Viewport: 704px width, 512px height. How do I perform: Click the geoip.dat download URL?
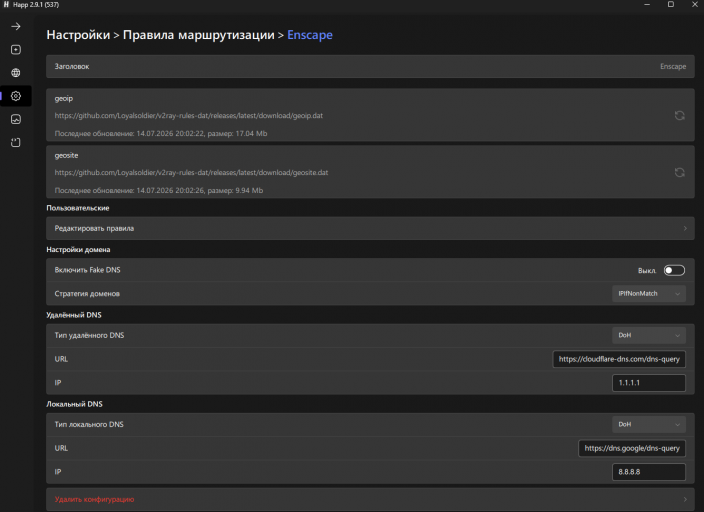click(x=189, y=116)
